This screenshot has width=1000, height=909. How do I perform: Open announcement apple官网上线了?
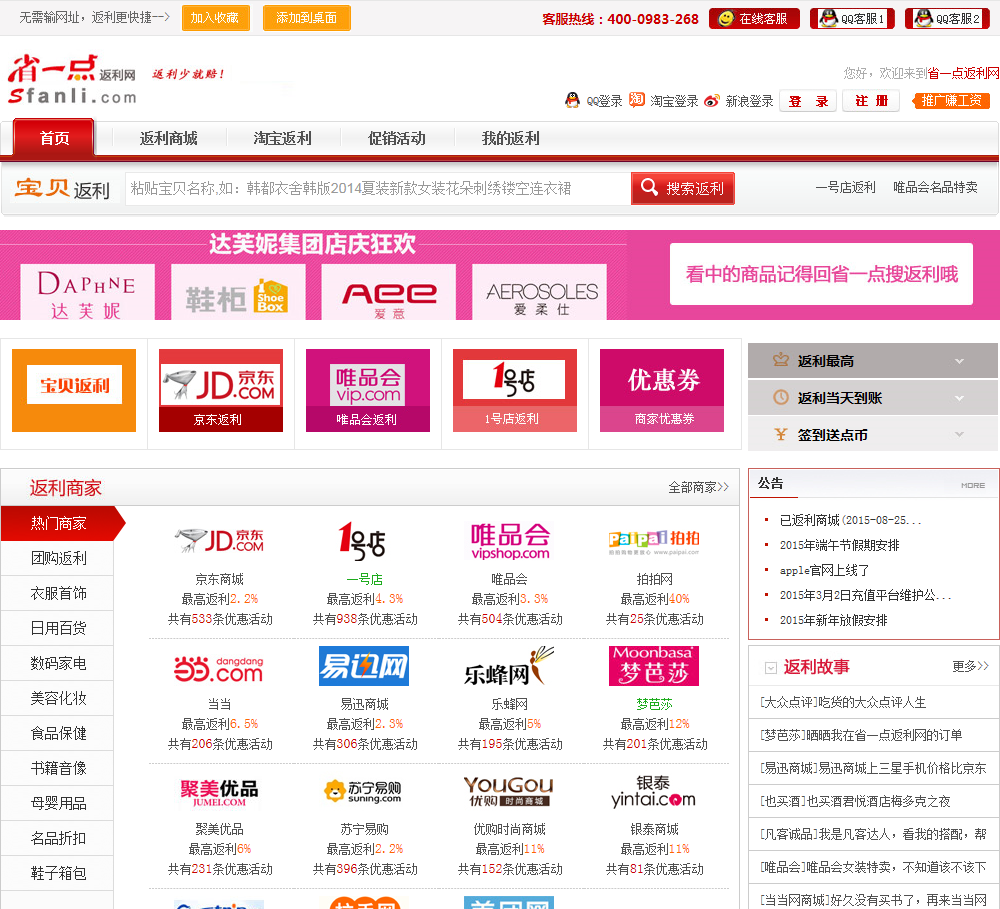point(824,570)
